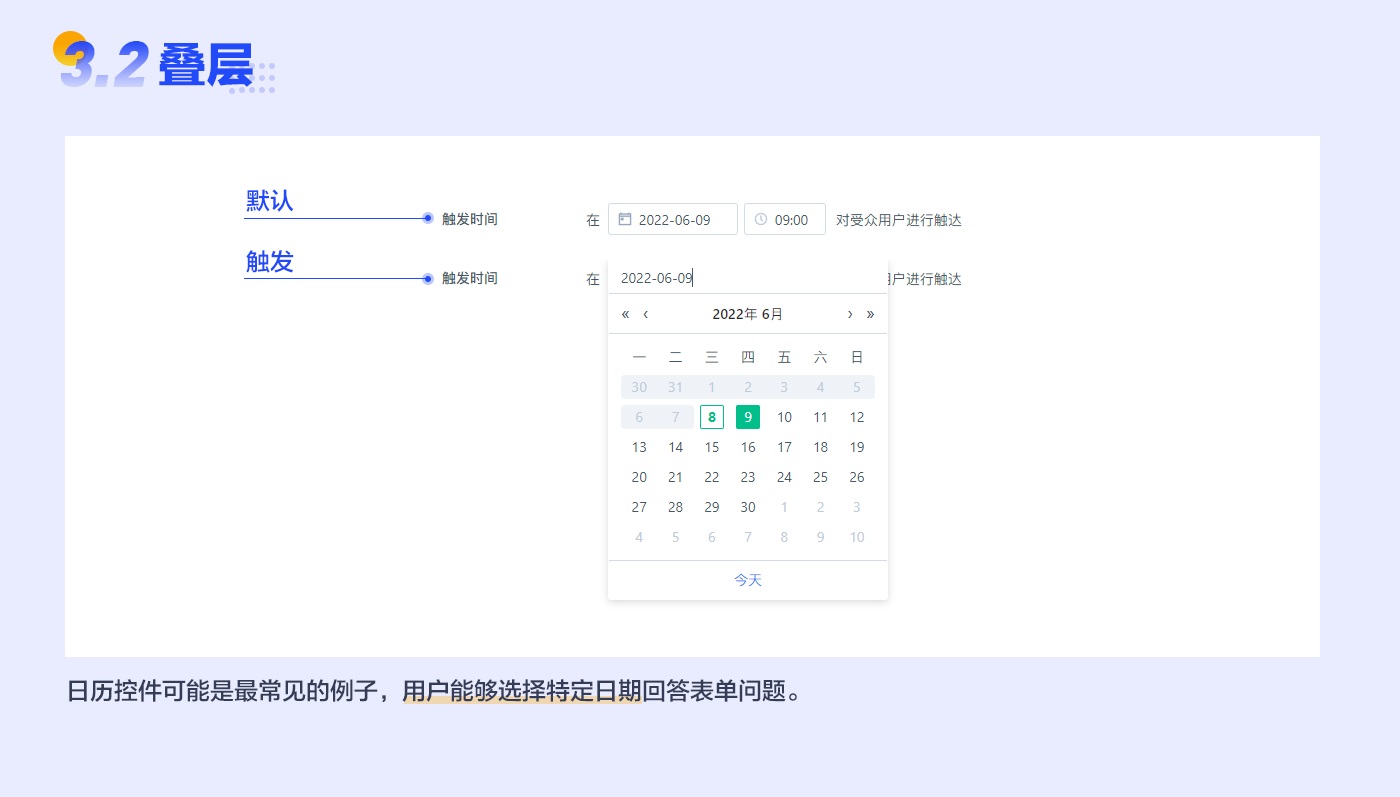This screenshot has width=1400, height=797.
Task: Select date 21 in the calendar
Action: point(676,477)
